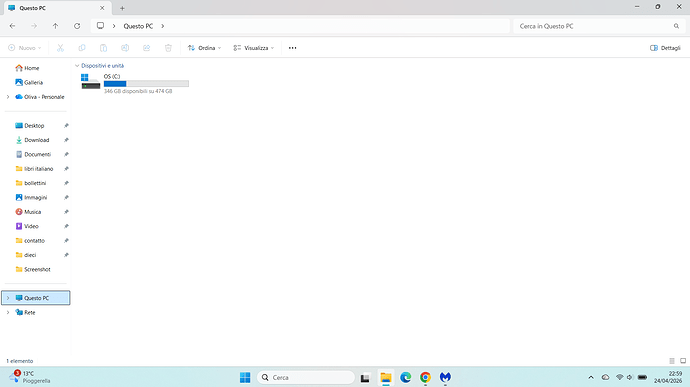Open Wi-Fi network tray icon
This screenshot has height=387, width=690.
[x=620, y=377]
